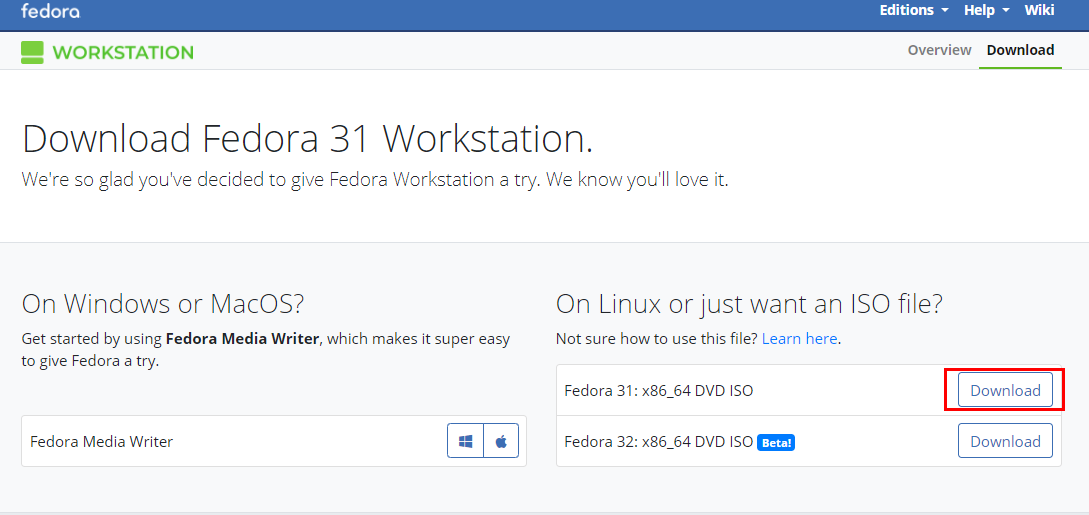Select the Download tab
The width and height of the screenshot is (1089, 515).
1020,50
